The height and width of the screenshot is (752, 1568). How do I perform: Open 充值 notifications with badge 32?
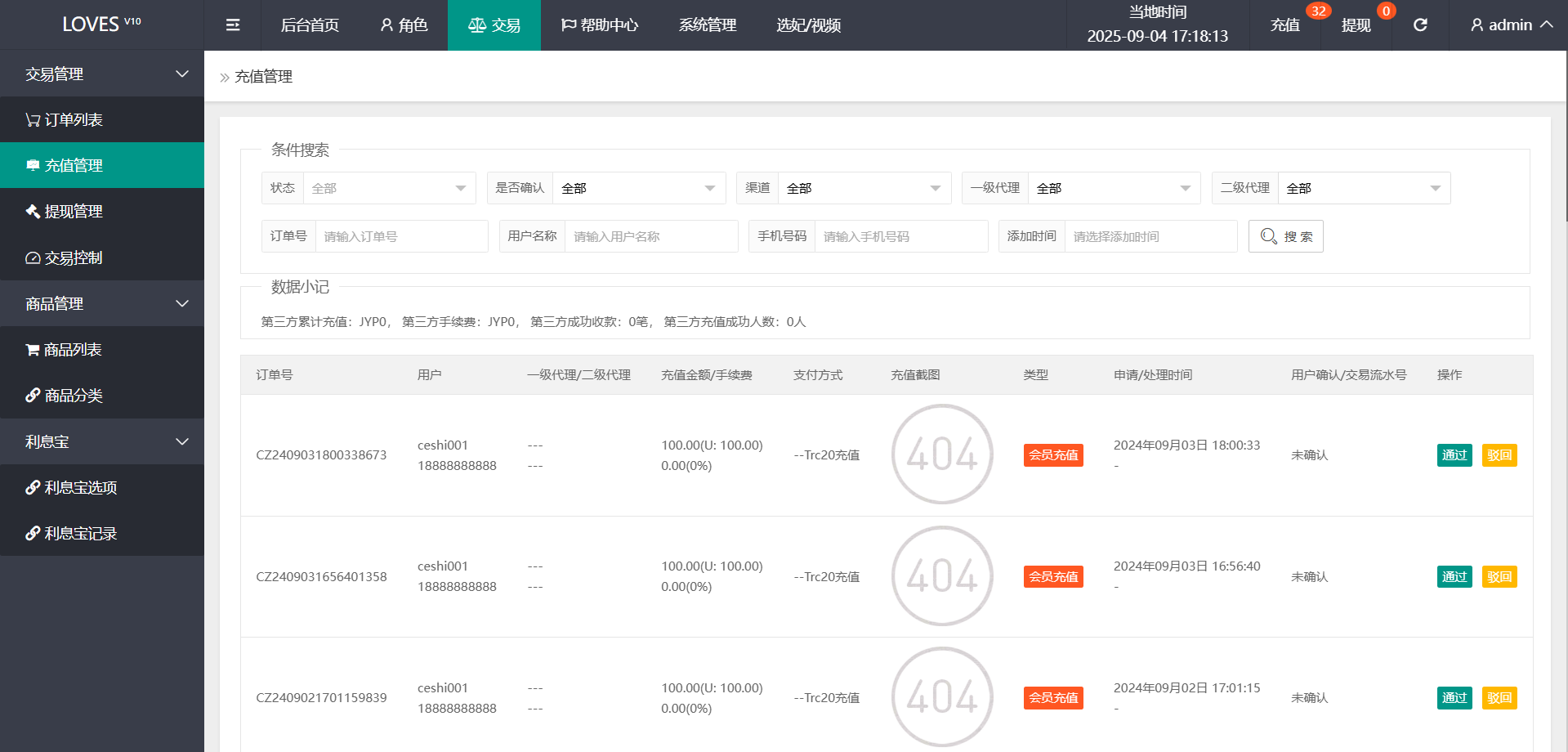(1285, 25)
